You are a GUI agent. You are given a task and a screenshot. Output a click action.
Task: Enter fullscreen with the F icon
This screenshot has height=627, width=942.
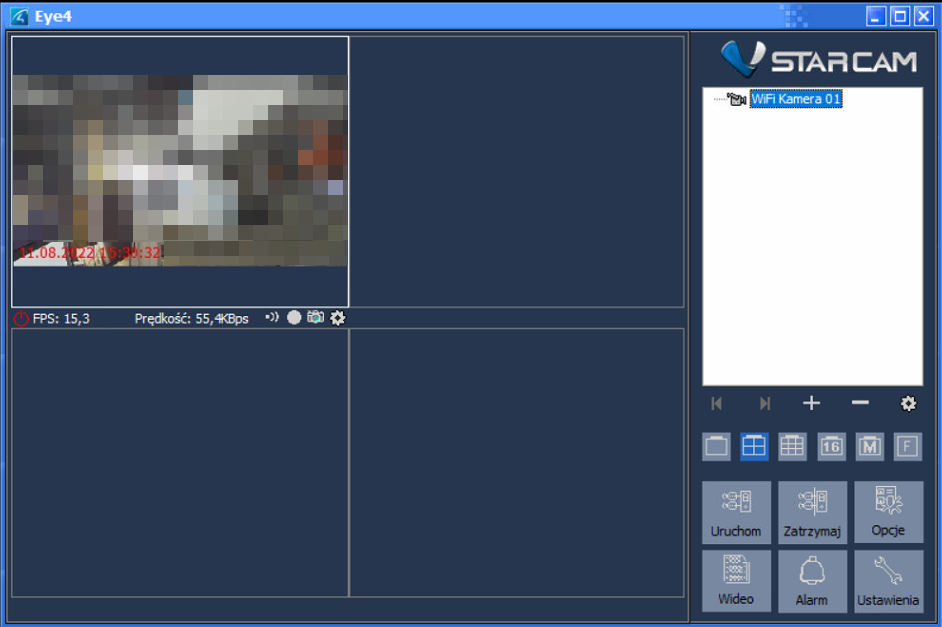[907, 447]
